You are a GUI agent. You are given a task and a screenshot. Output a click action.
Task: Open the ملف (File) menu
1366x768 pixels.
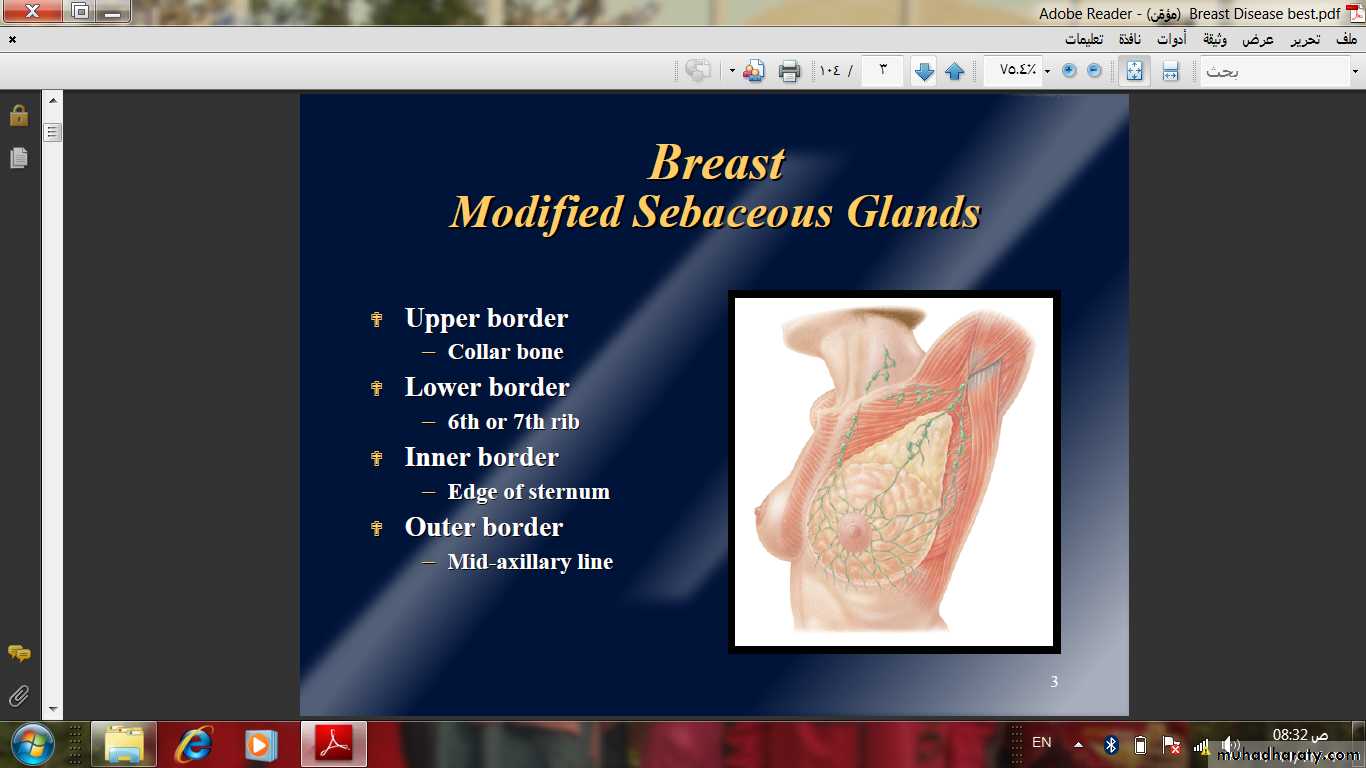click(x=1346, y=40)
